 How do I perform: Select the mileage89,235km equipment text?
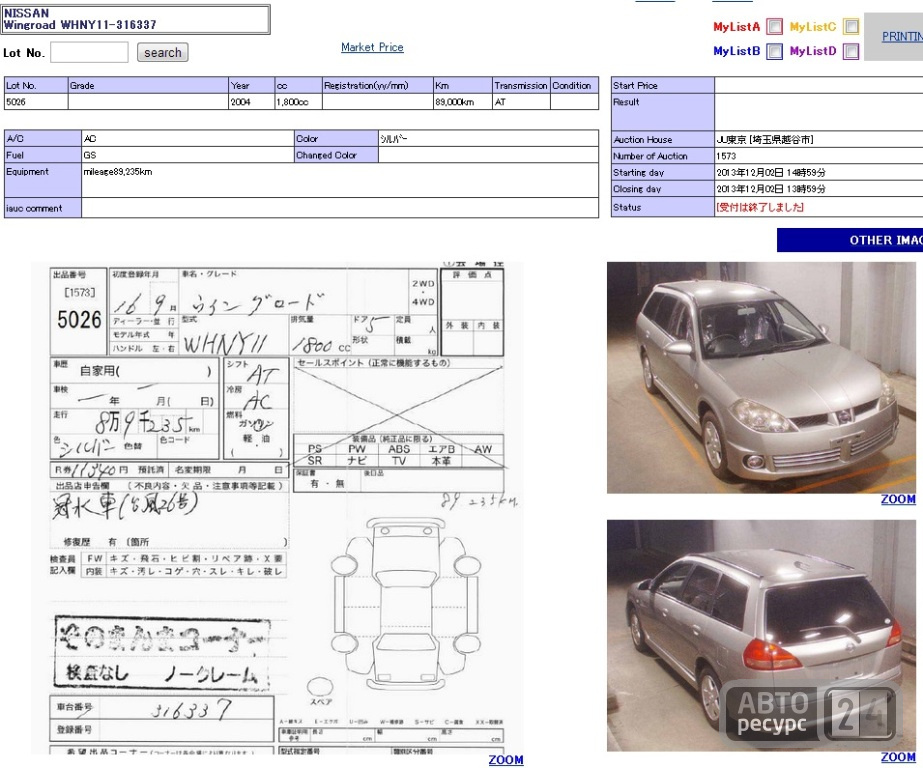tap(118, 172)
